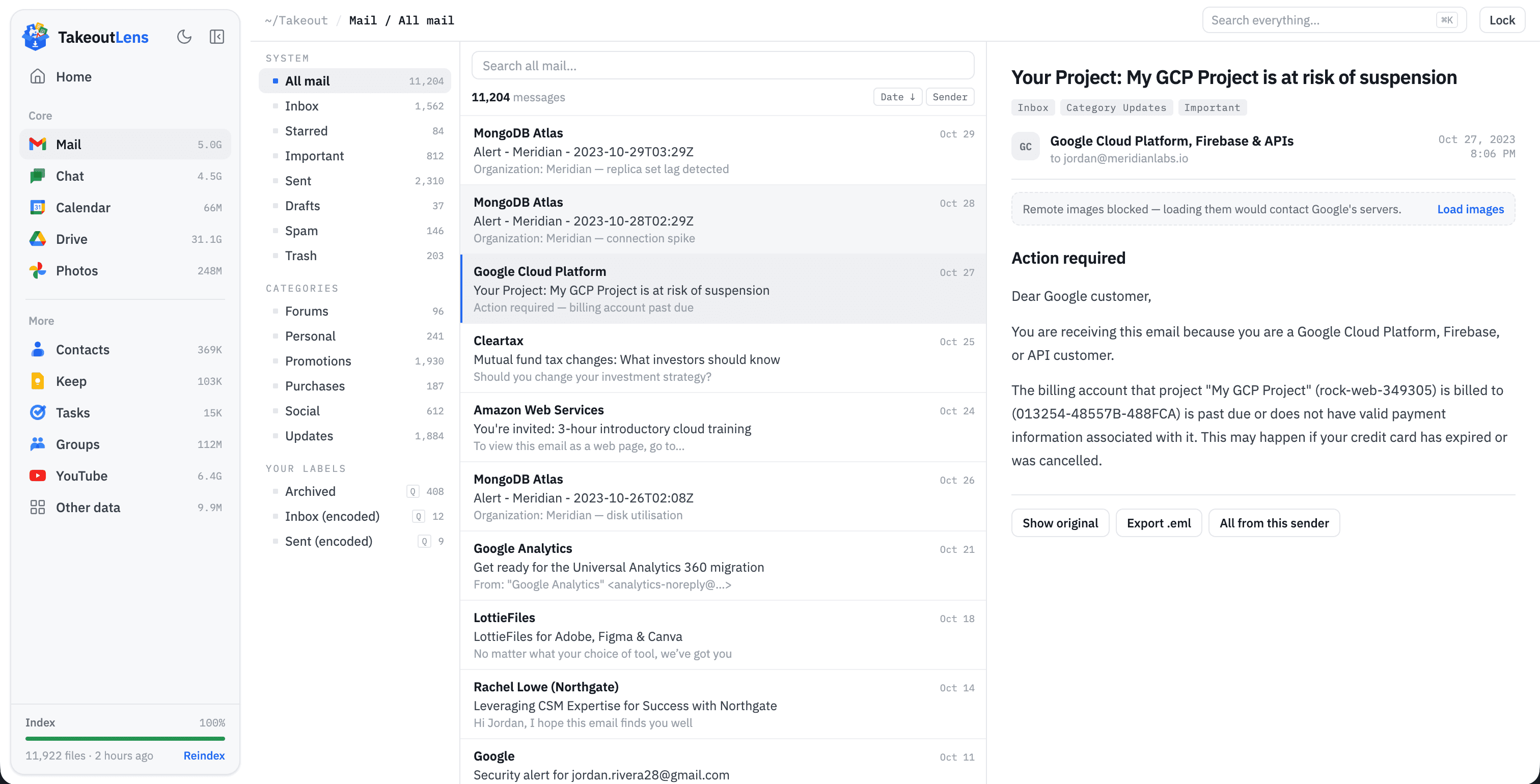
Task: Toggle dark mode with the moon icon
Action: 184,37
